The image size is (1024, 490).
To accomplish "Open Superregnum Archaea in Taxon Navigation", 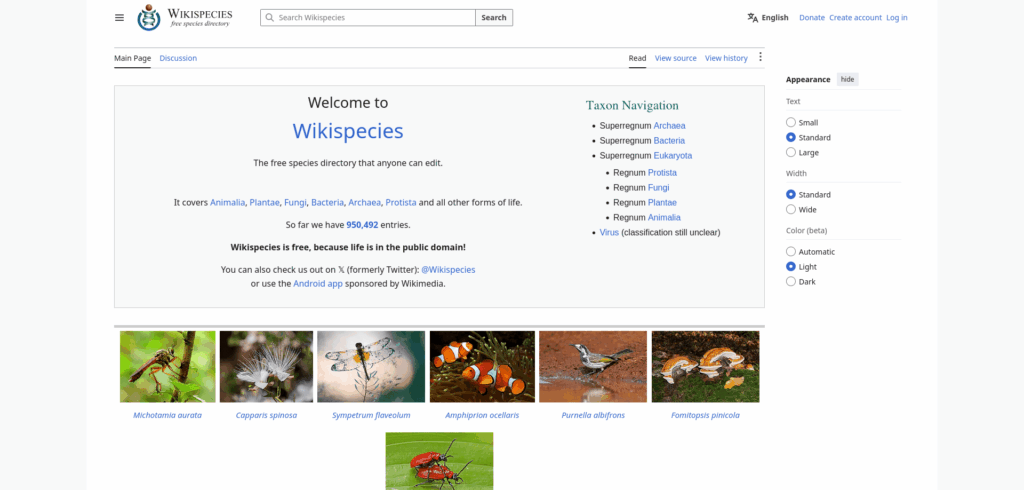I will point(669,125).
